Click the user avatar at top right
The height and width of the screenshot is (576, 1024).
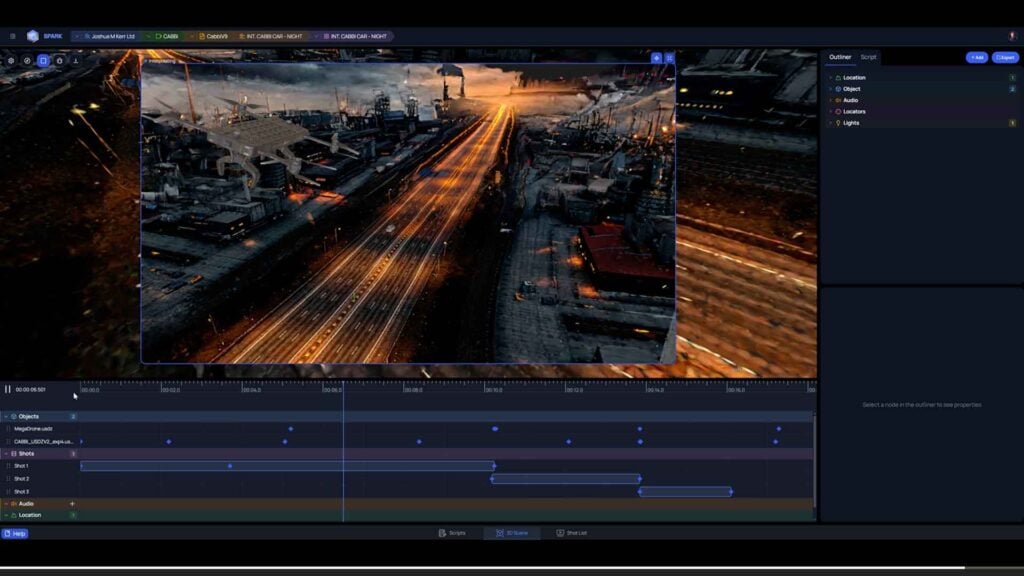(1013, 37)
